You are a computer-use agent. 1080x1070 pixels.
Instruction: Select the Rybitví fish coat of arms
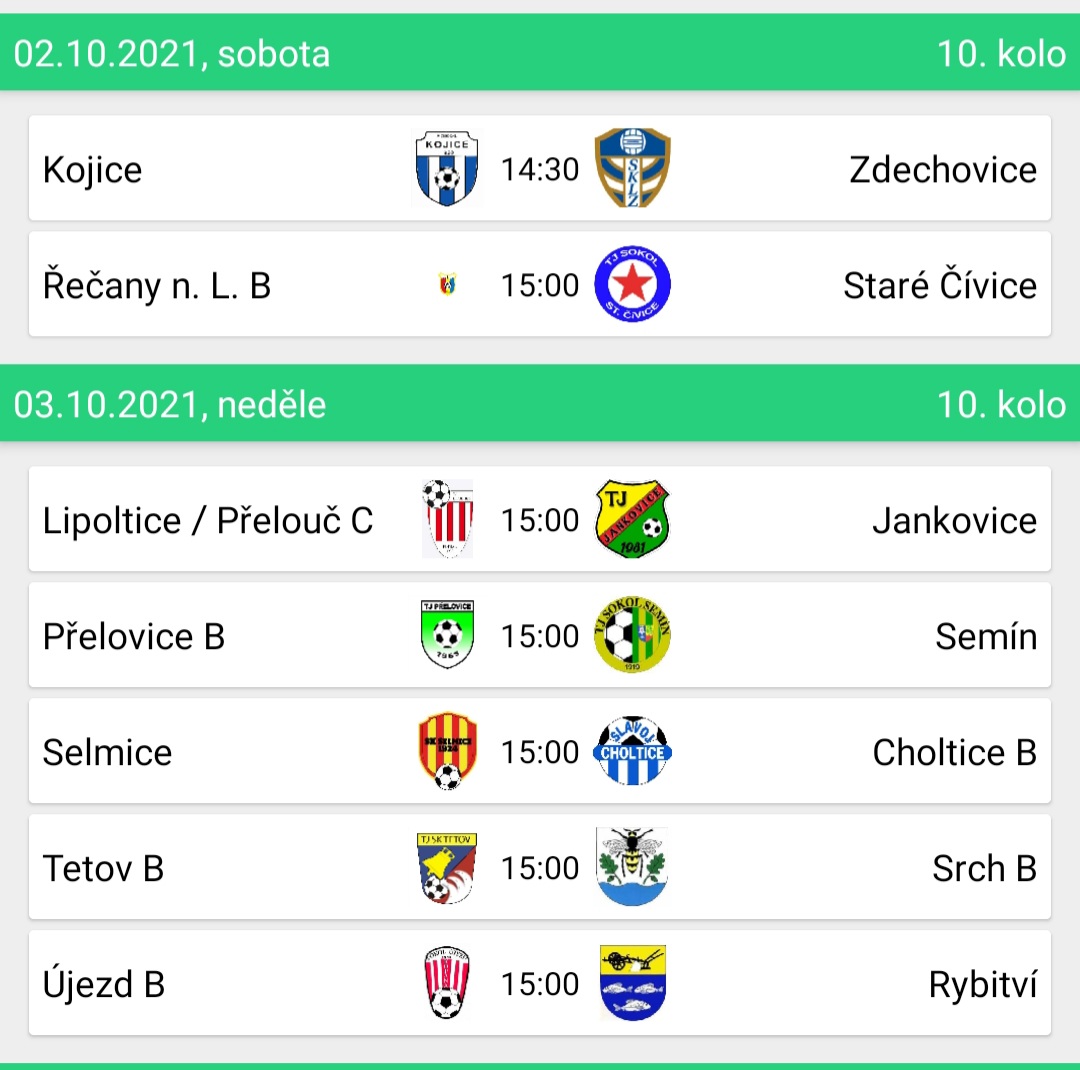click(632, 982)
